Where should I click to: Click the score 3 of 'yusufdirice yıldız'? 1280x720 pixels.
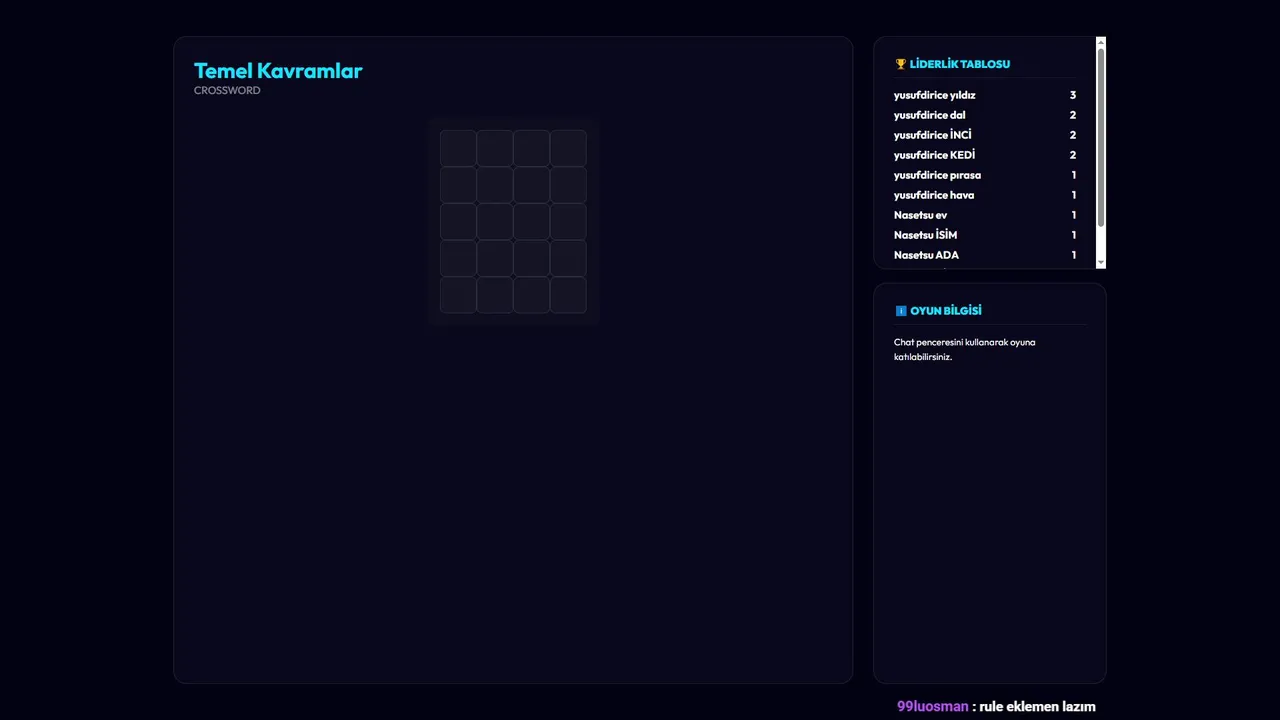click(1073, 95)
